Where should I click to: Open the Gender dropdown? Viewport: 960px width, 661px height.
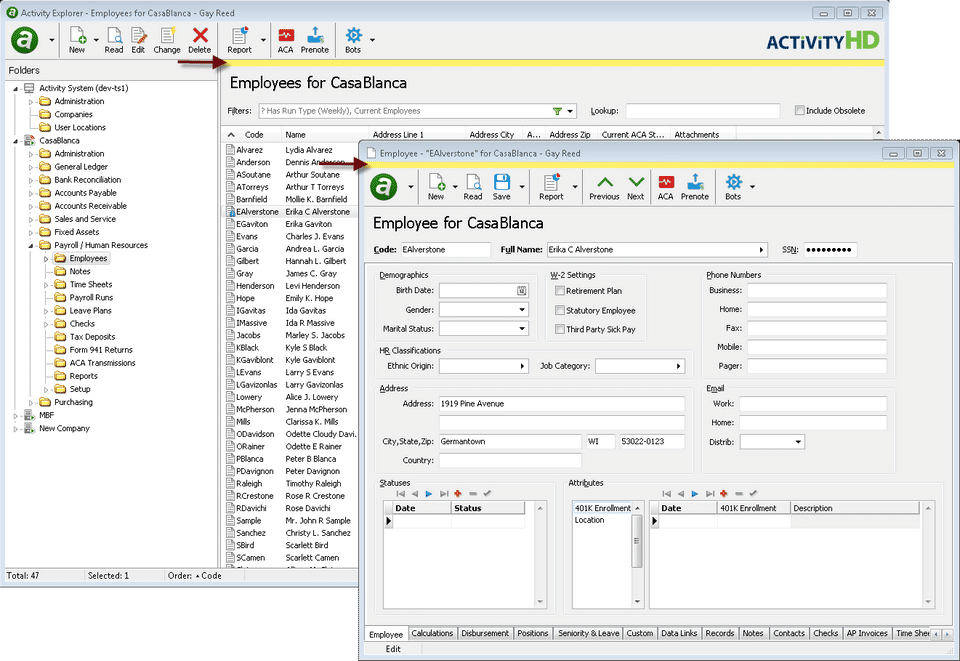coord(521,310)
